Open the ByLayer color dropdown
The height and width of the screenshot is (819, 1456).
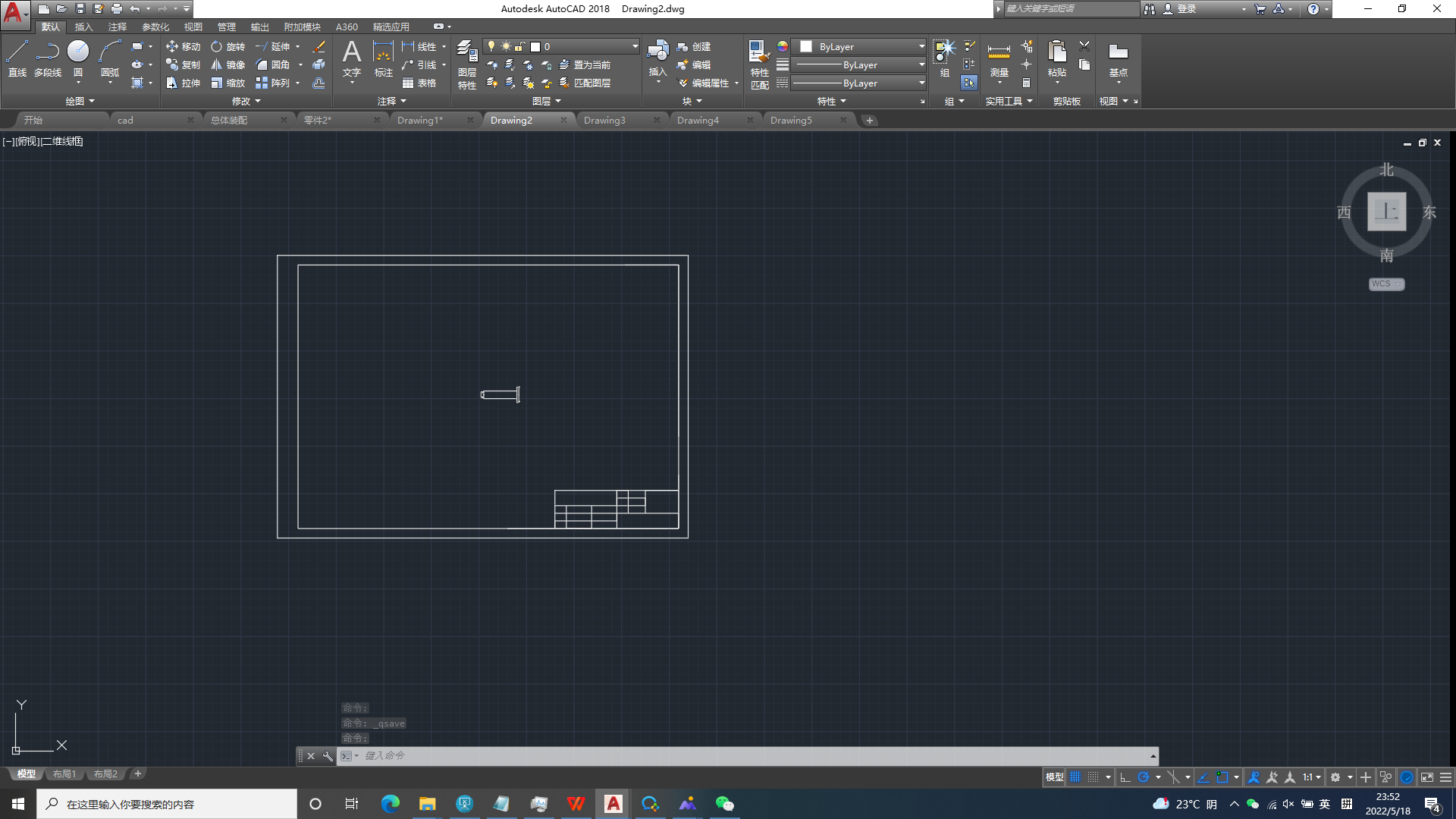click(921, 47)
